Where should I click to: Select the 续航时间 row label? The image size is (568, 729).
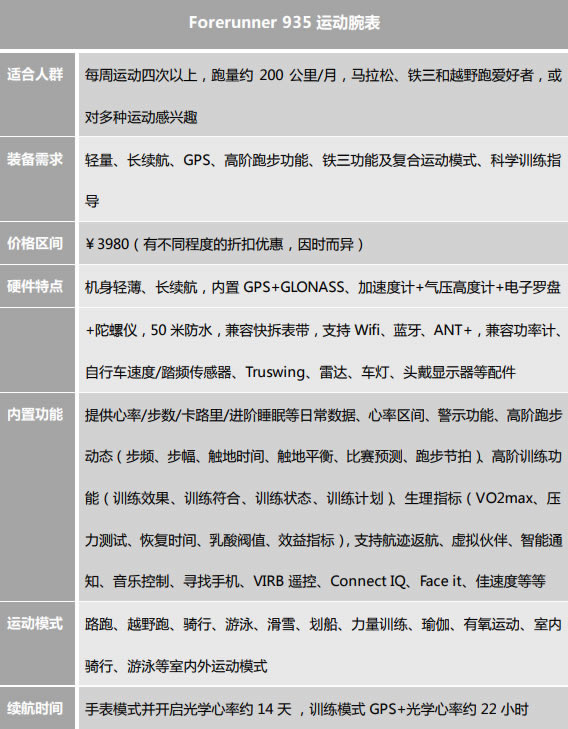click(35, 708)
